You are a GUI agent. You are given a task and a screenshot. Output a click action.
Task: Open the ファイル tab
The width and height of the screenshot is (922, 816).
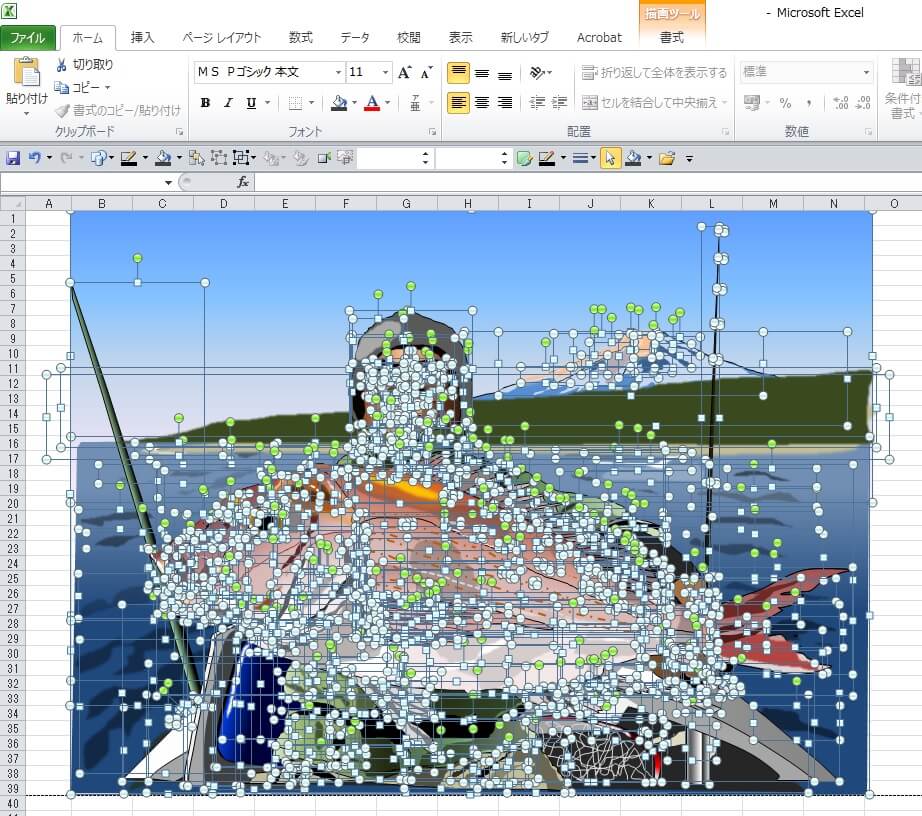[x=28, y=38]
